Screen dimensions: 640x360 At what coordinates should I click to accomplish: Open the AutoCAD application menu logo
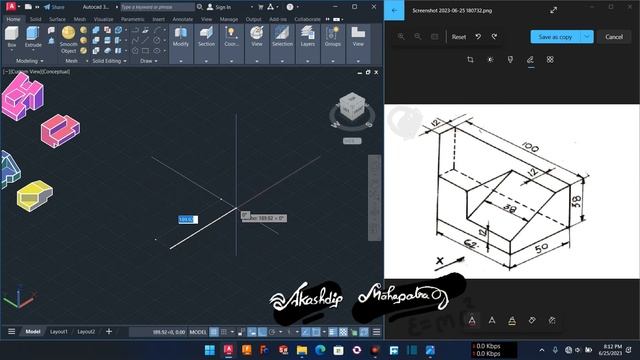(x=11, y=7)
